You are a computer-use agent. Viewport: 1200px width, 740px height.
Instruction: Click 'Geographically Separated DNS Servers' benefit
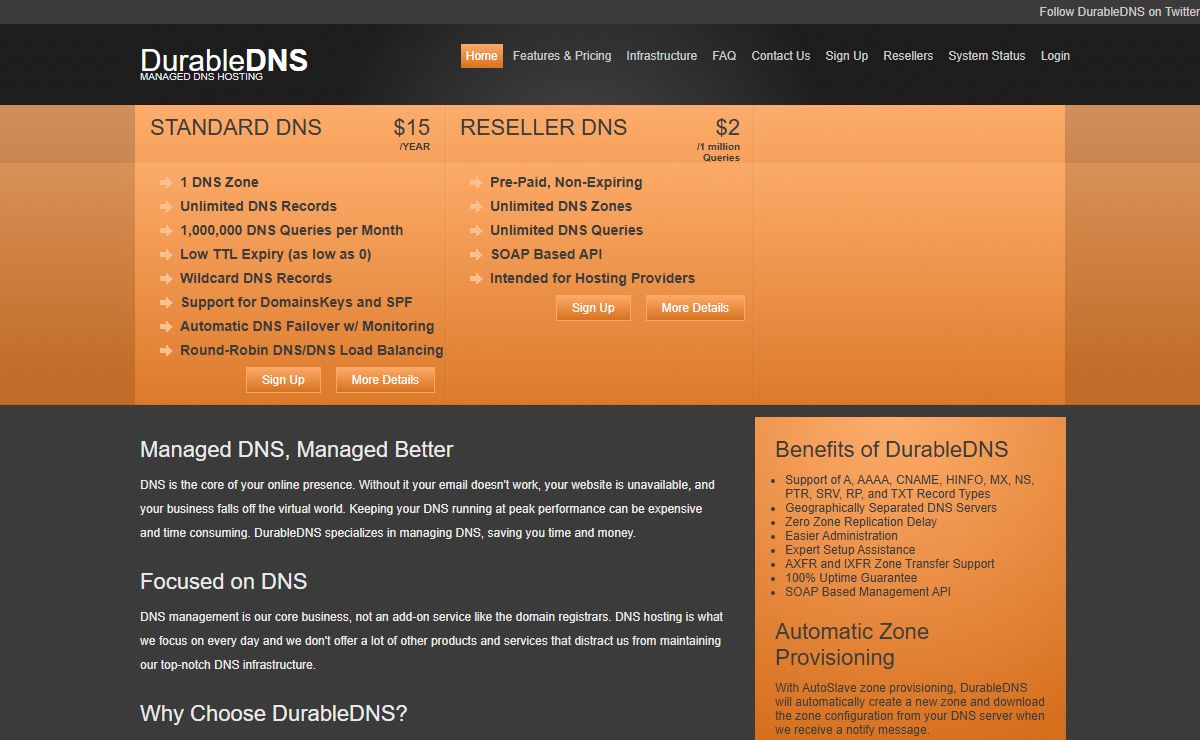891,508
